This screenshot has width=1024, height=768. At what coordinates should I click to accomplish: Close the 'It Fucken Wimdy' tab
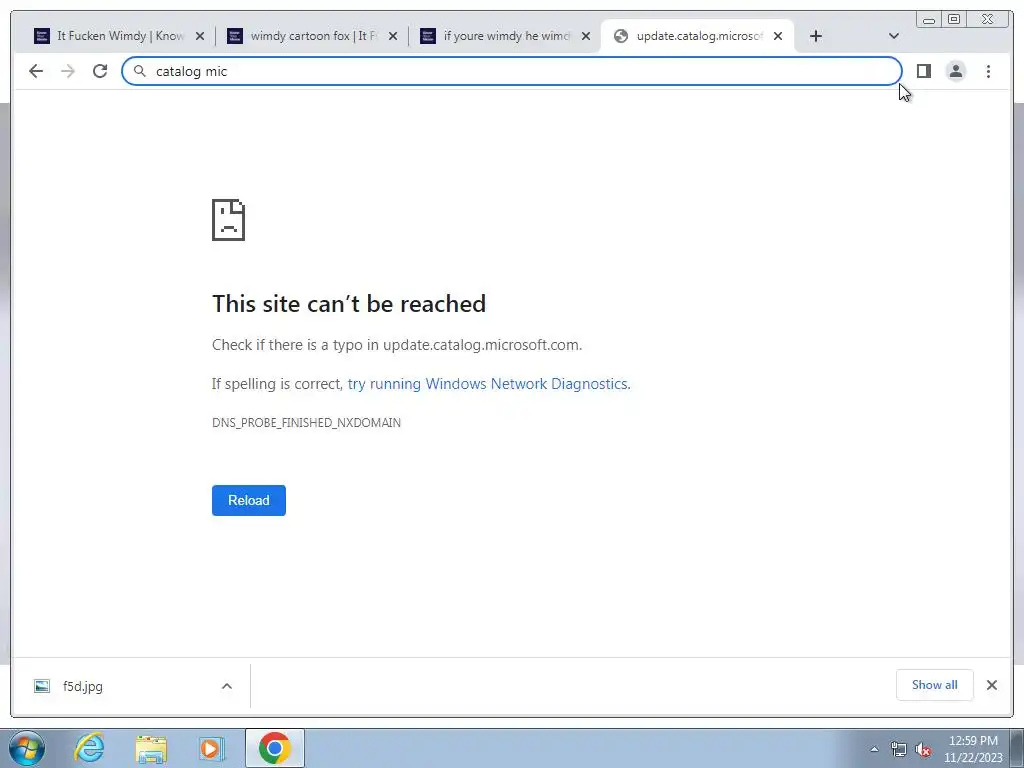(x=200, y=36)
